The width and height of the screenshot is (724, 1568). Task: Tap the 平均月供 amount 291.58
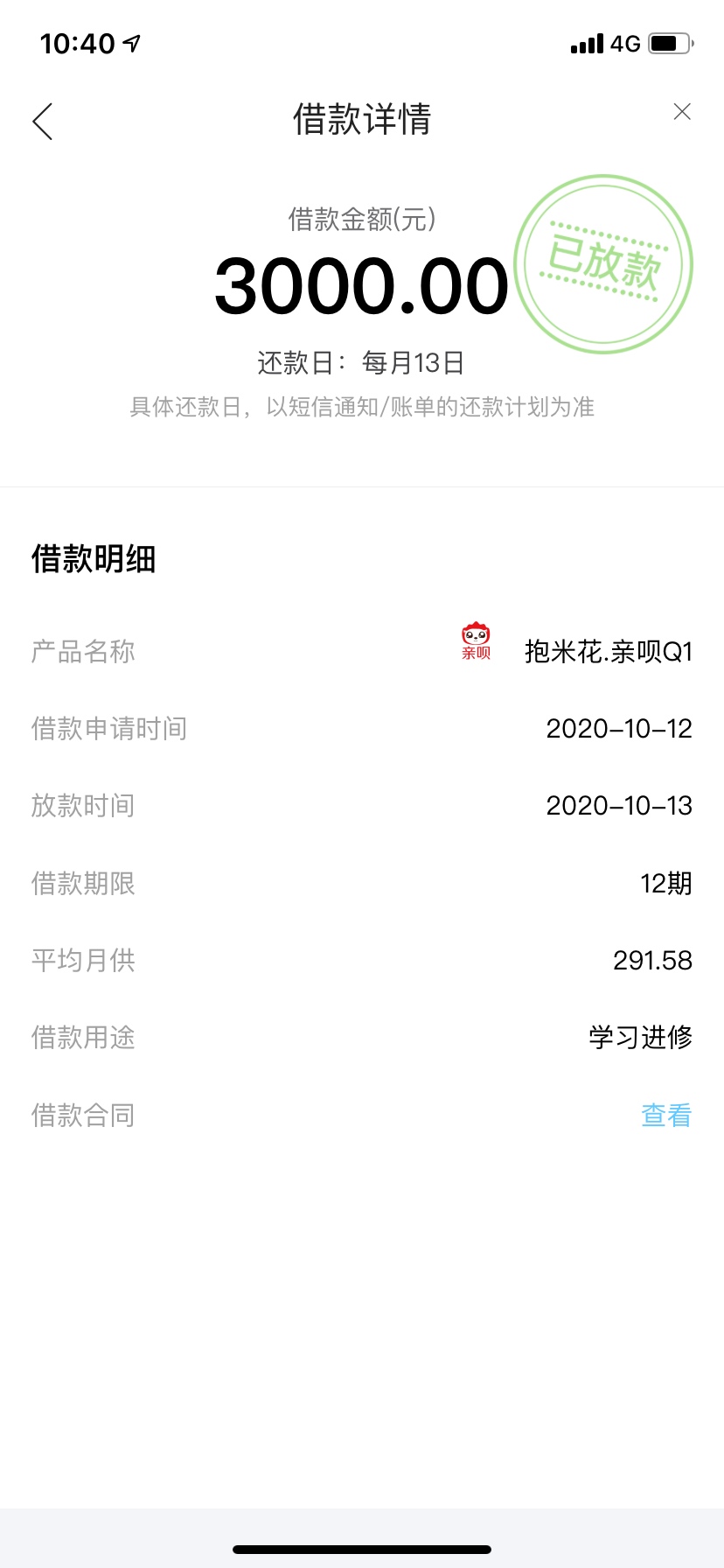click(x=652, y=961)
